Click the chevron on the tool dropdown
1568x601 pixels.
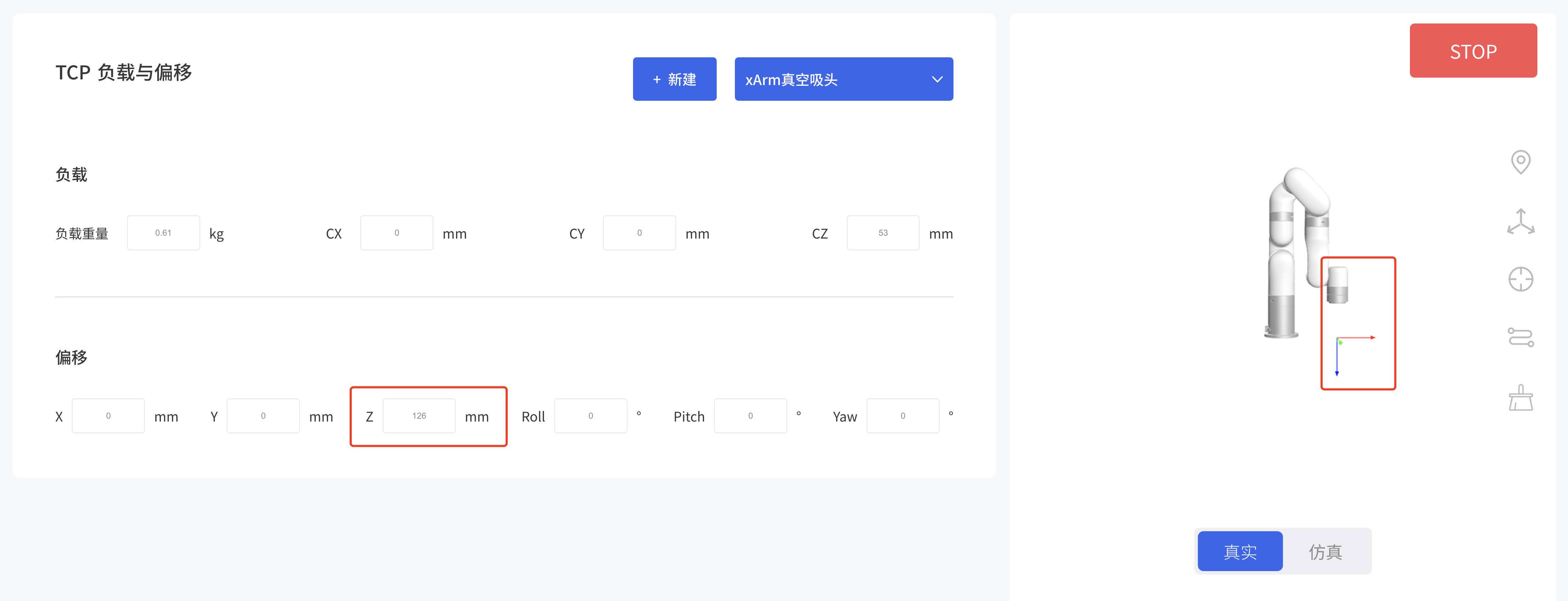pyautogui.click(x=936, y=79)
